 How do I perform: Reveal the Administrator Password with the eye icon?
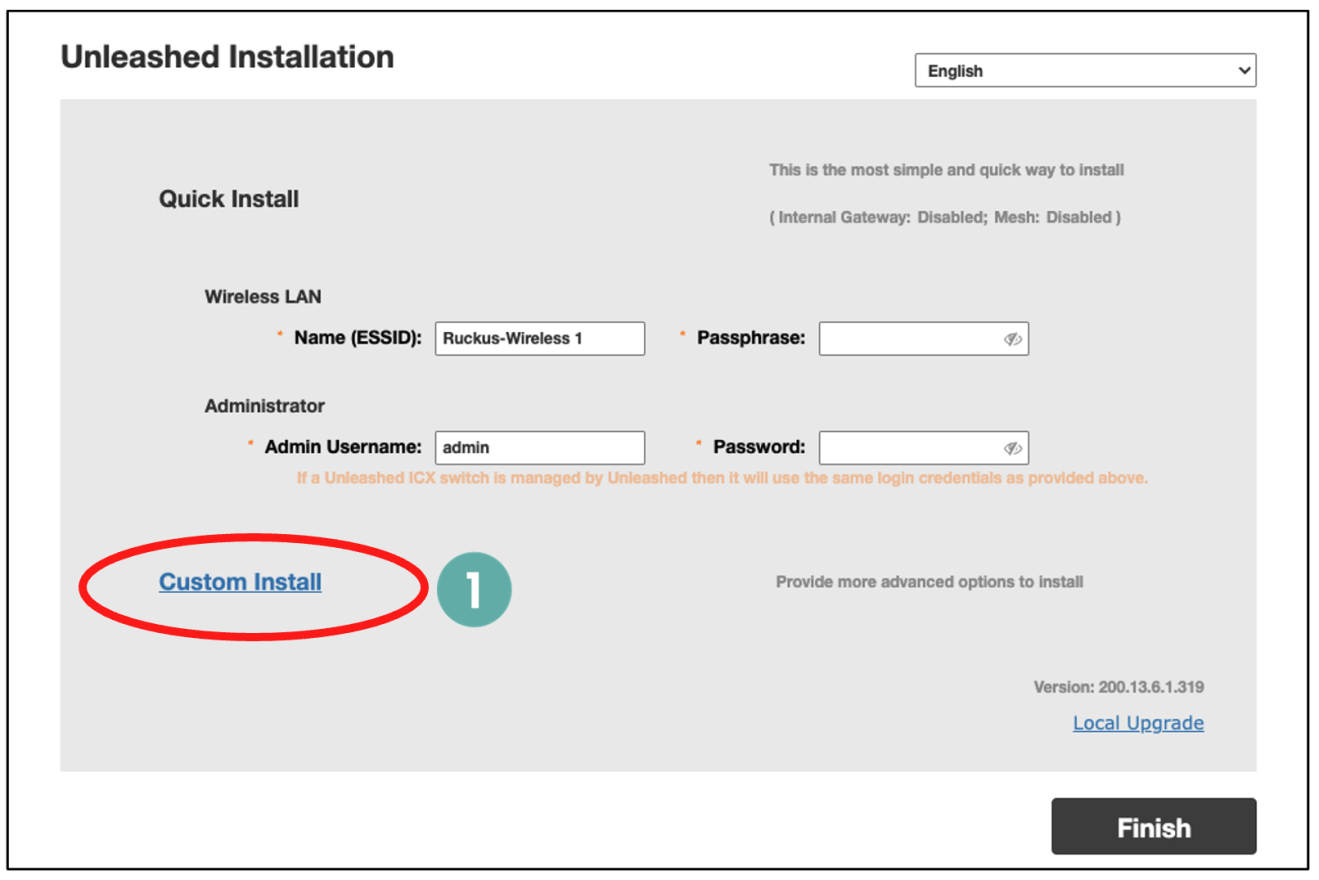1012,448
